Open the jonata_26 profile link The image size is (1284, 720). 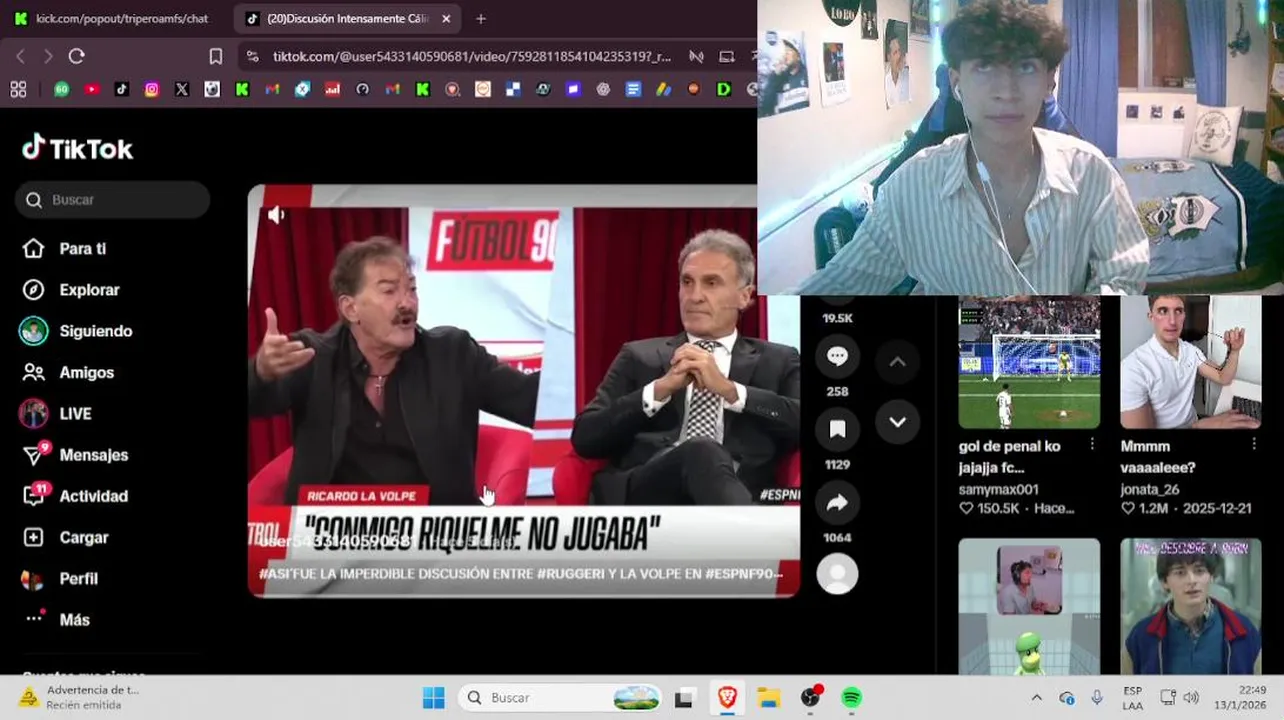1150,490
